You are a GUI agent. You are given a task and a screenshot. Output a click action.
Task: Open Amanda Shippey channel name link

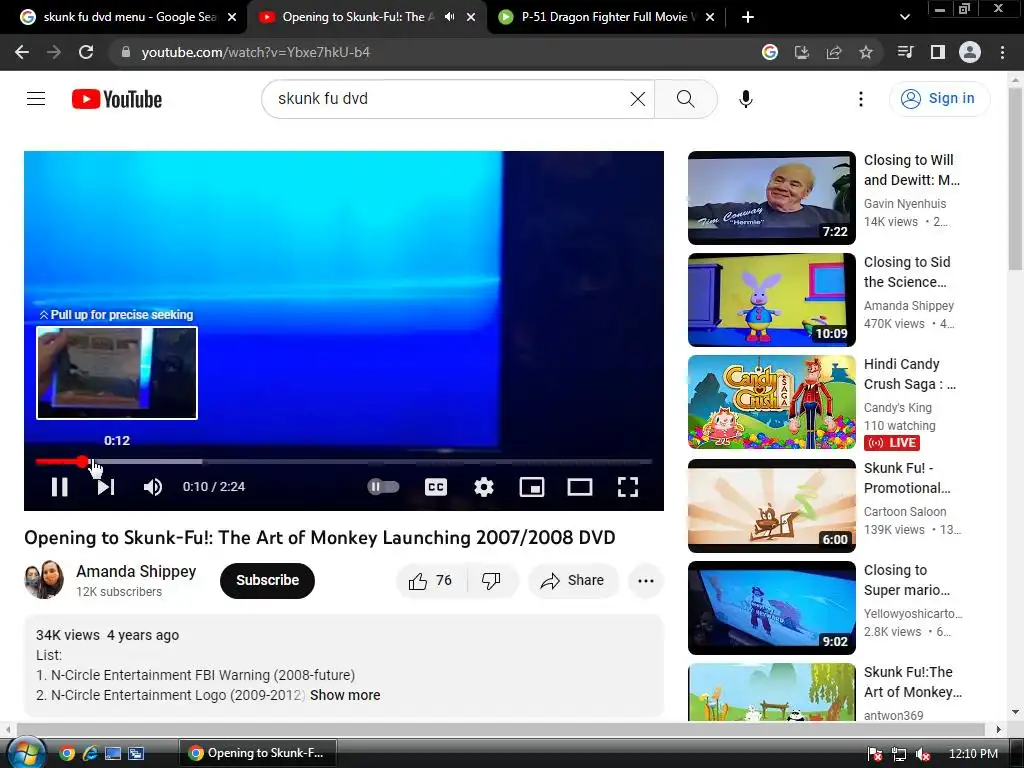click(136, 571)
